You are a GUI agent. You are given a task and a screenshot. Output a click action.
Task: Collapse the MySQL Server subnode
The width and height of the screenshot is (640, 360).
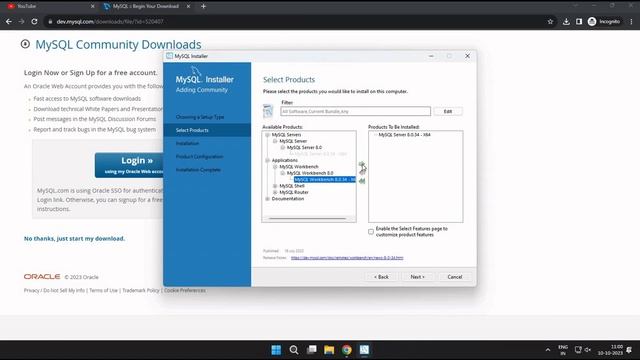point(275,141)
